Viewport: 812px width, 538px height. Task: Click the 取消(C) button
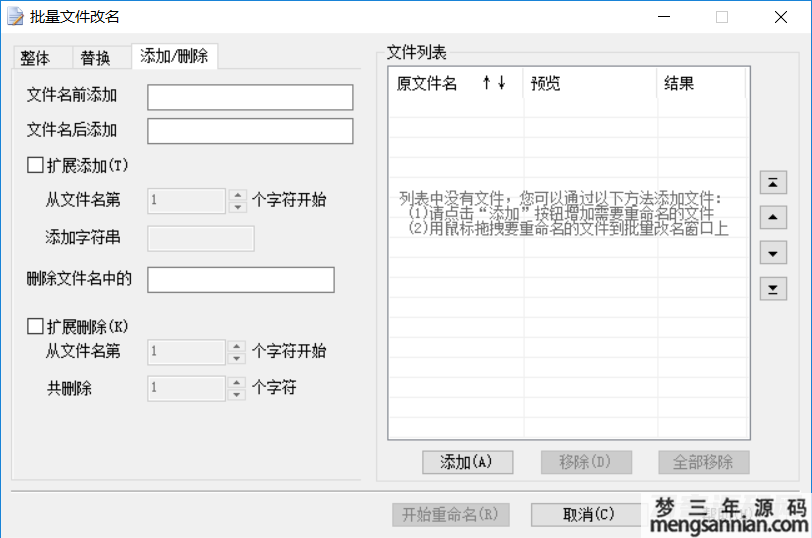pyautogui.click(x=588, y=515)
